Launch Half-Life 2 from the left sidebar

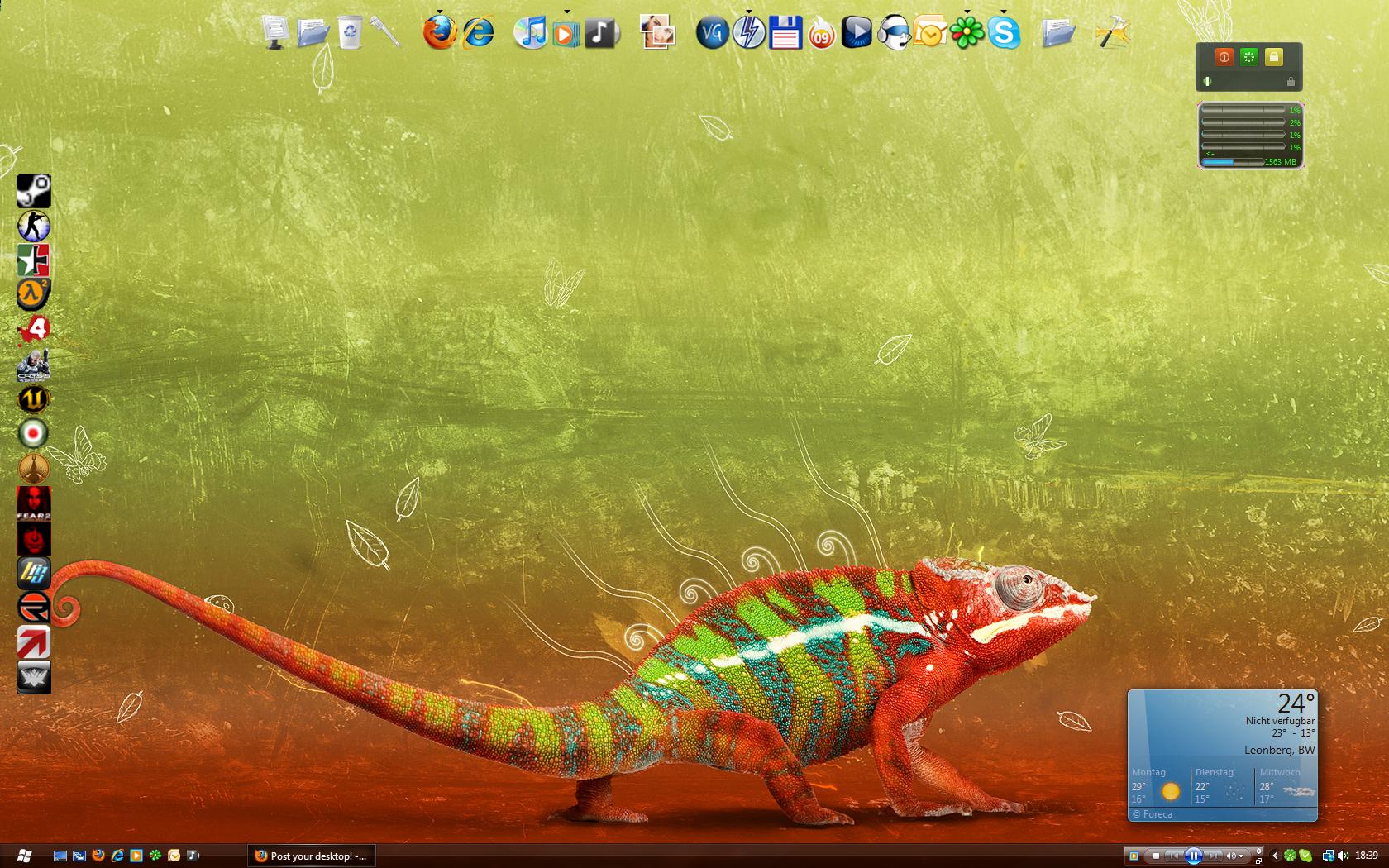34,295
